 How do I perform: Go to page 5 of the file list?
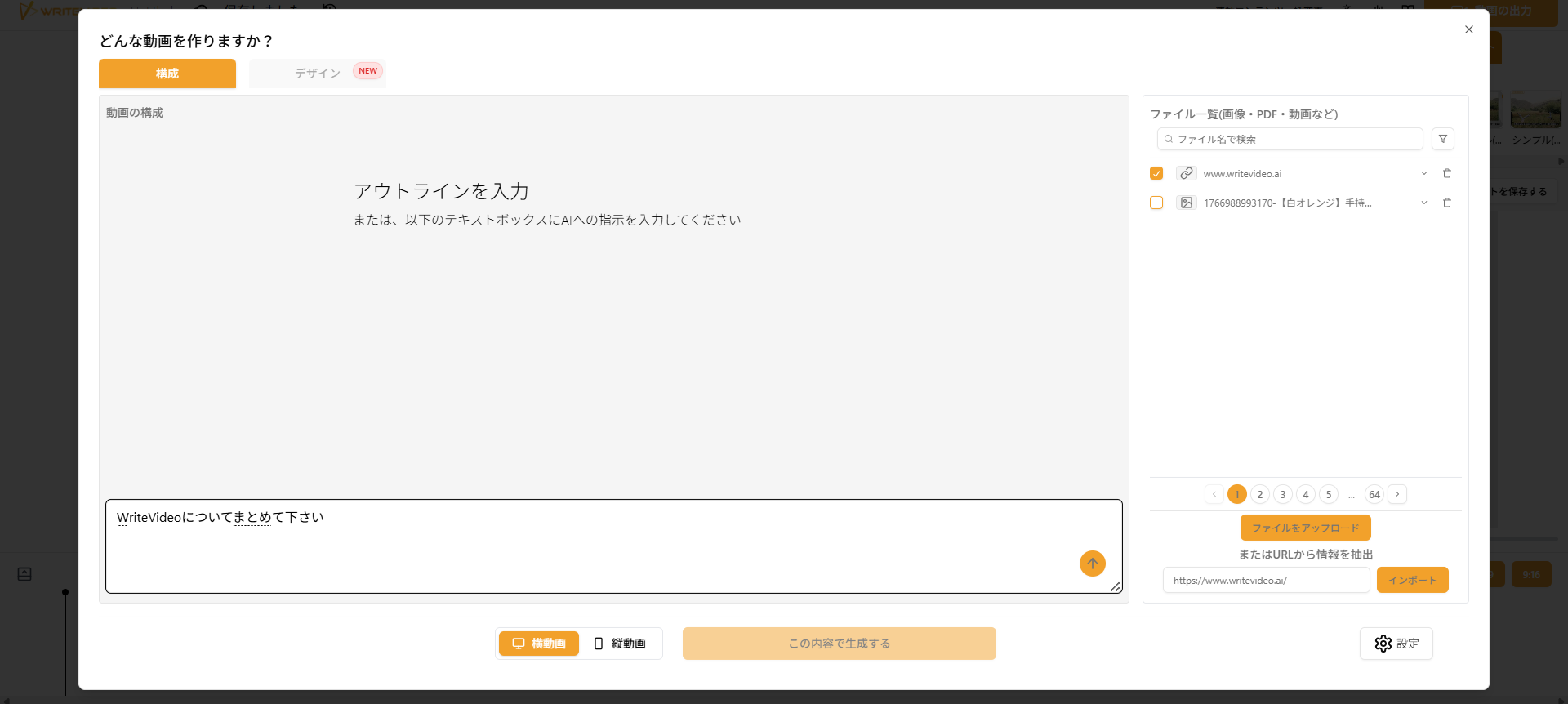[x=1329, y=494]
